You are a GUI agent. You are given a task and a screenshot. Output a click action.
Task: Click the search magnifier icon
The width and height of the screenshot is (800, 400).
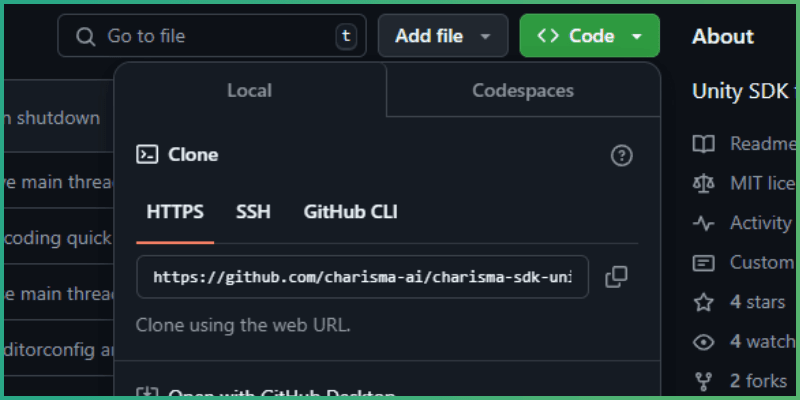85,36
